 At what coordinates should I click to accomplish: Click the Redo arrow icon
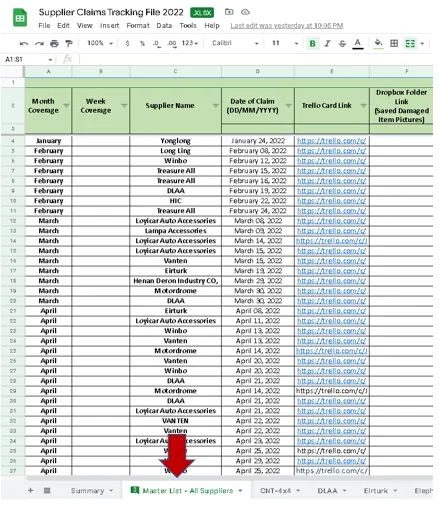(x=39, y=43)
